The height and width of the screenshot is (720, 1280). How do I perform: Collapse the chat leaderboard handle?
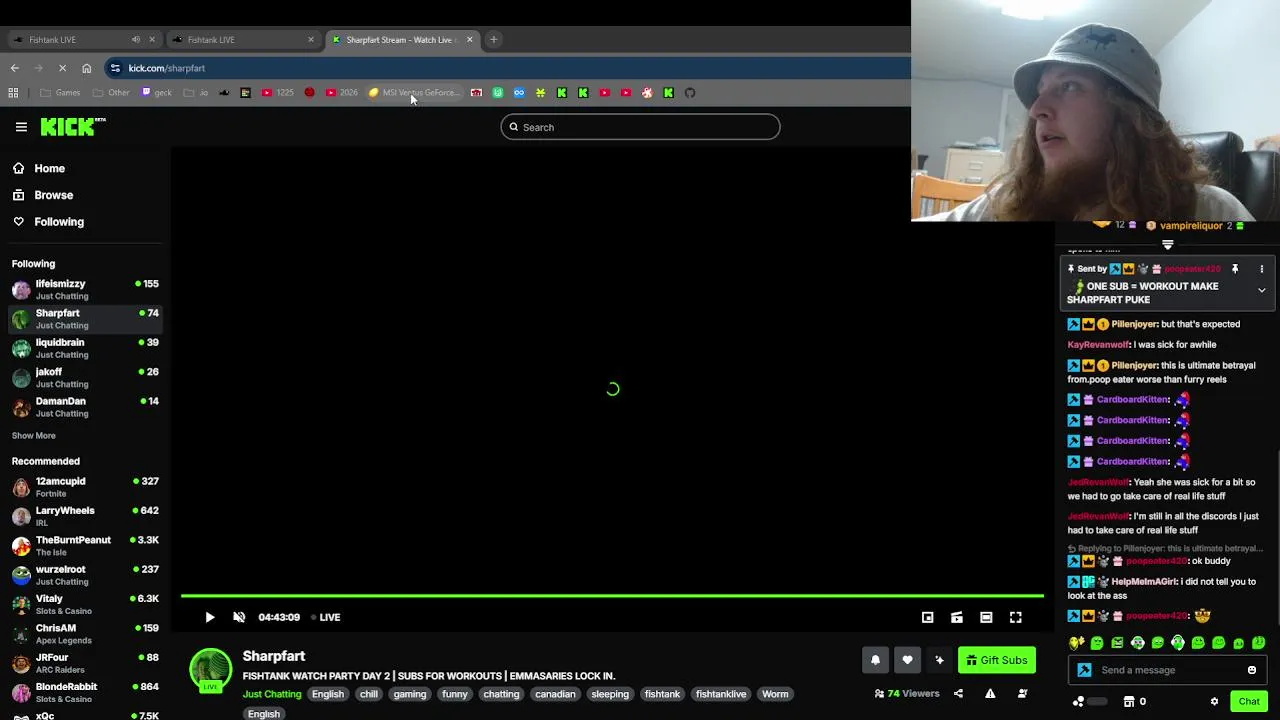click(1167, 244)
